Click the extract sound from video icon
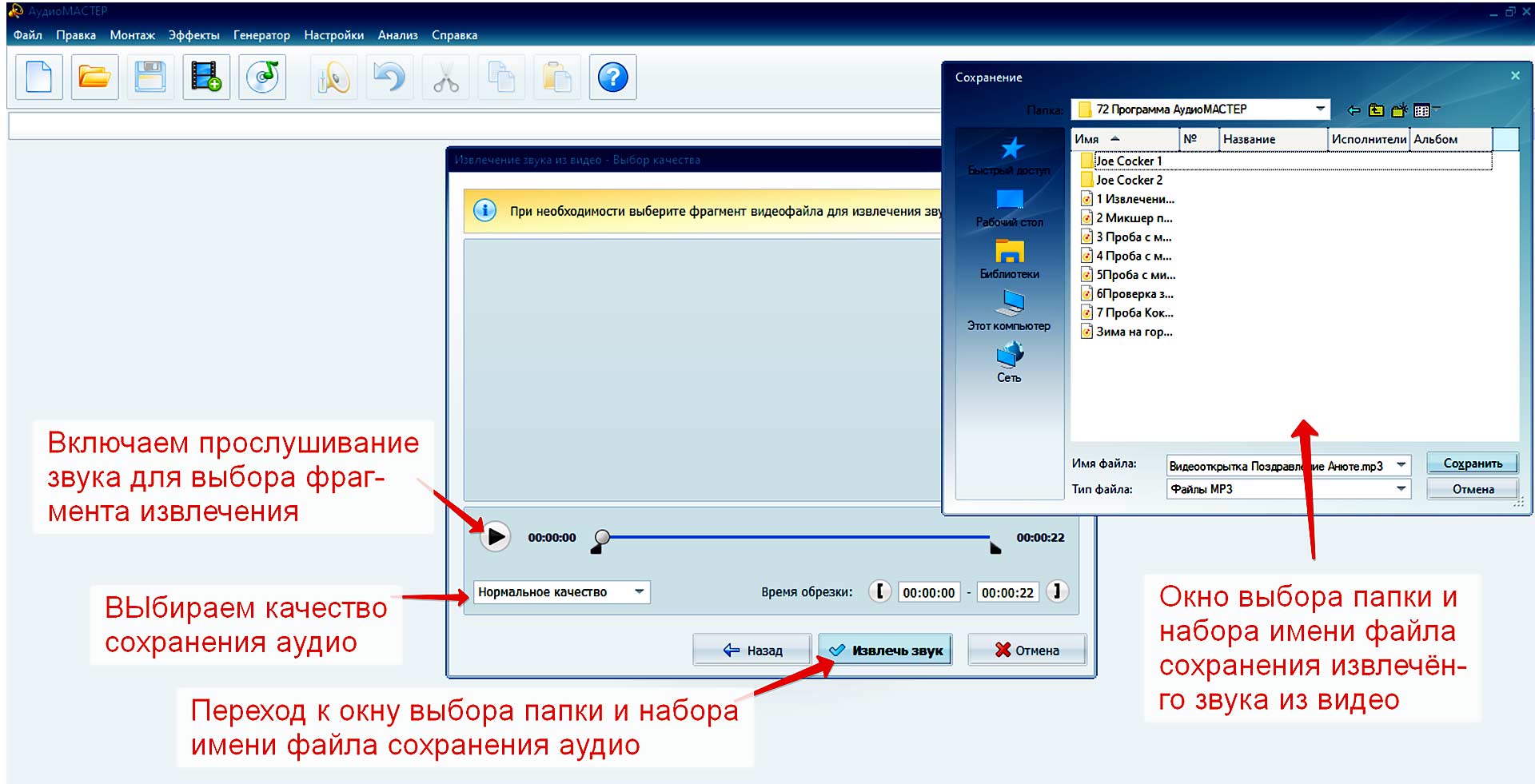This screenshot has width=1535, height=784. (206, 78)
